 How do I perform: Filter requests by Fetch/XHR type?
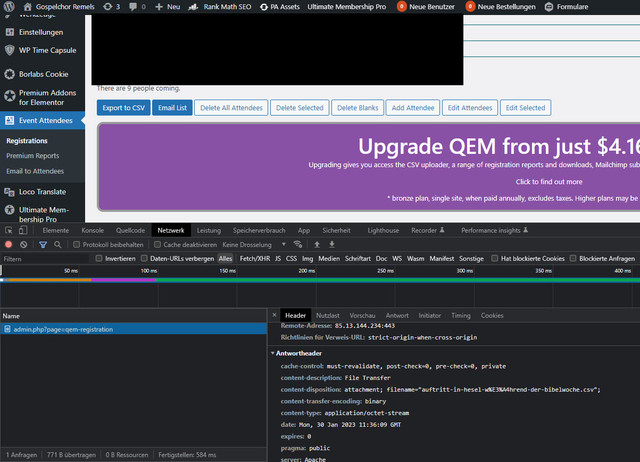pyautogui.click(x=255, y=258)
